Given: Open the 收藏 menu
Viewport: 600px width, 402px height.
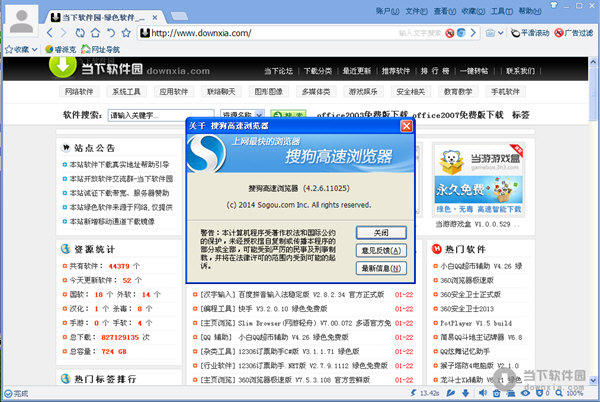Looking at the screenshot, I should 473,11.
